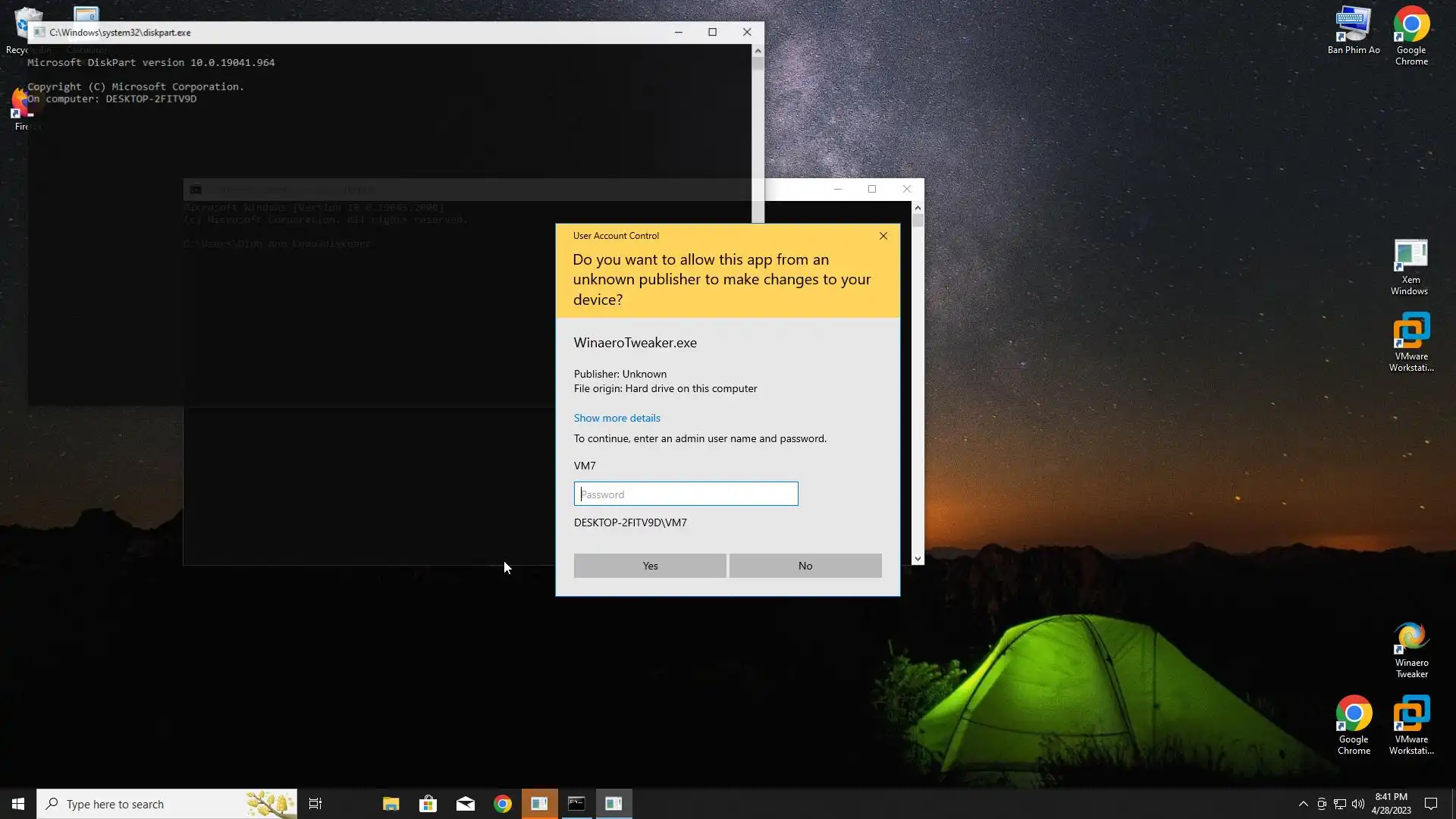Viewport: 1456px width, 819px height.
Task: Open Winaero Tweaker desktop shortcut
Action: (1410, 649)
